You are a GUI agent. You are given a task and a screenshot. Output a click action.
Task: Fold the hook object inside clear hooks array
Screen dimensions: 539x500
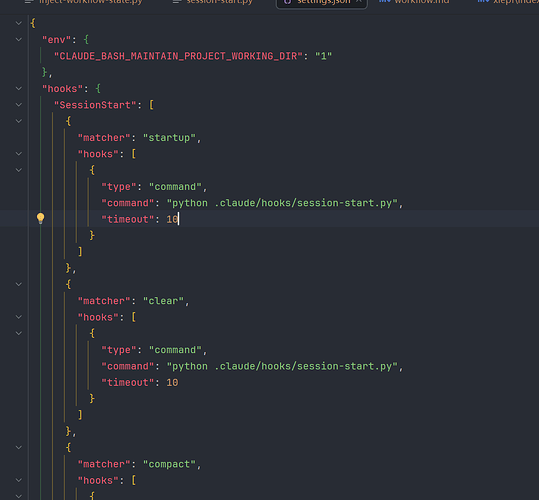point(19,333)
